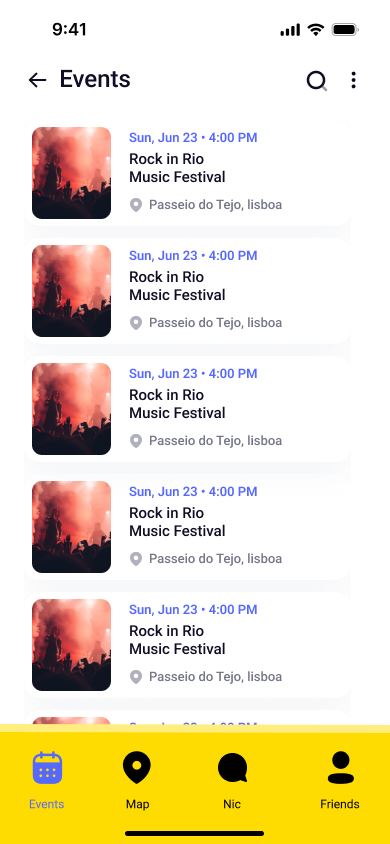Select third Rock in Rio Music Festival title
Screen dimensions: 390x844
(x=177, y=404)
